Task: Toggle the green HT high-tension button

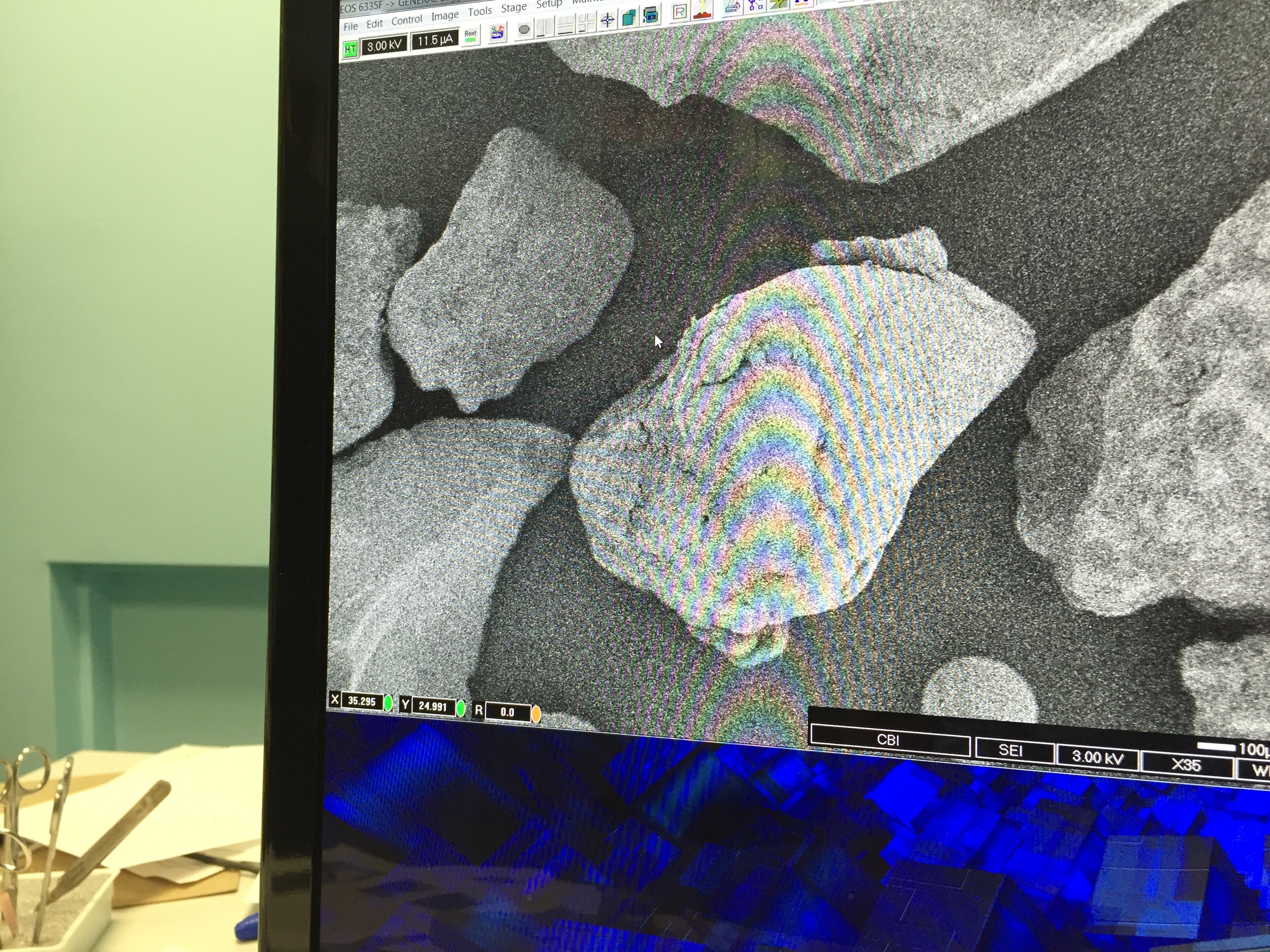Action: 350,49
